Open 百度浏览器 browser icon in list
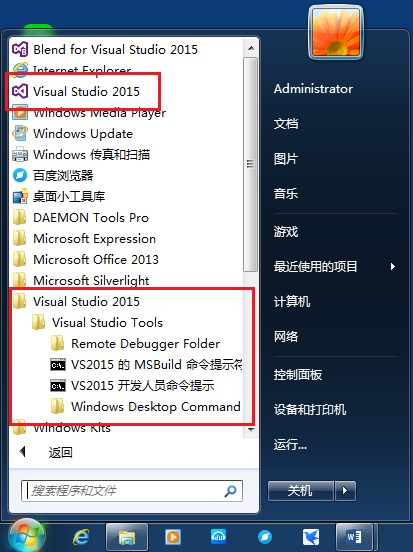Image resolution: width=413 pixels, height=552 pixels. click(x=20, y=175)
